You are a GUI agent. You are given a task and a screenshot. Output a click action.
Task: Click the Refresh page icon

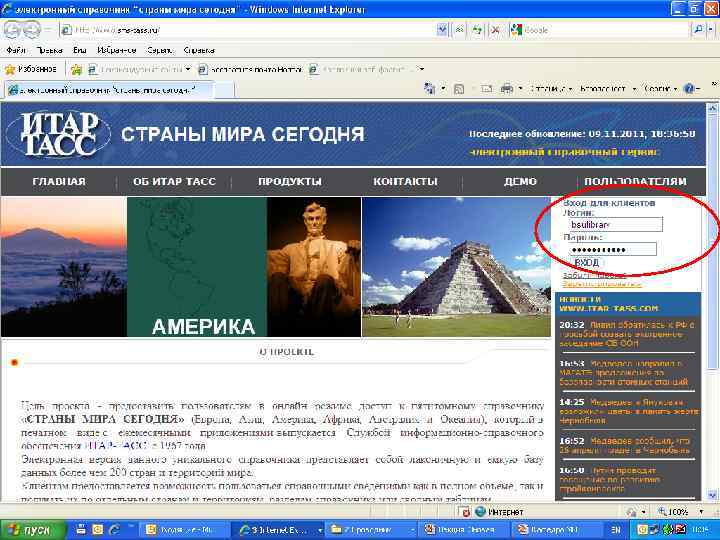(478, 30)
